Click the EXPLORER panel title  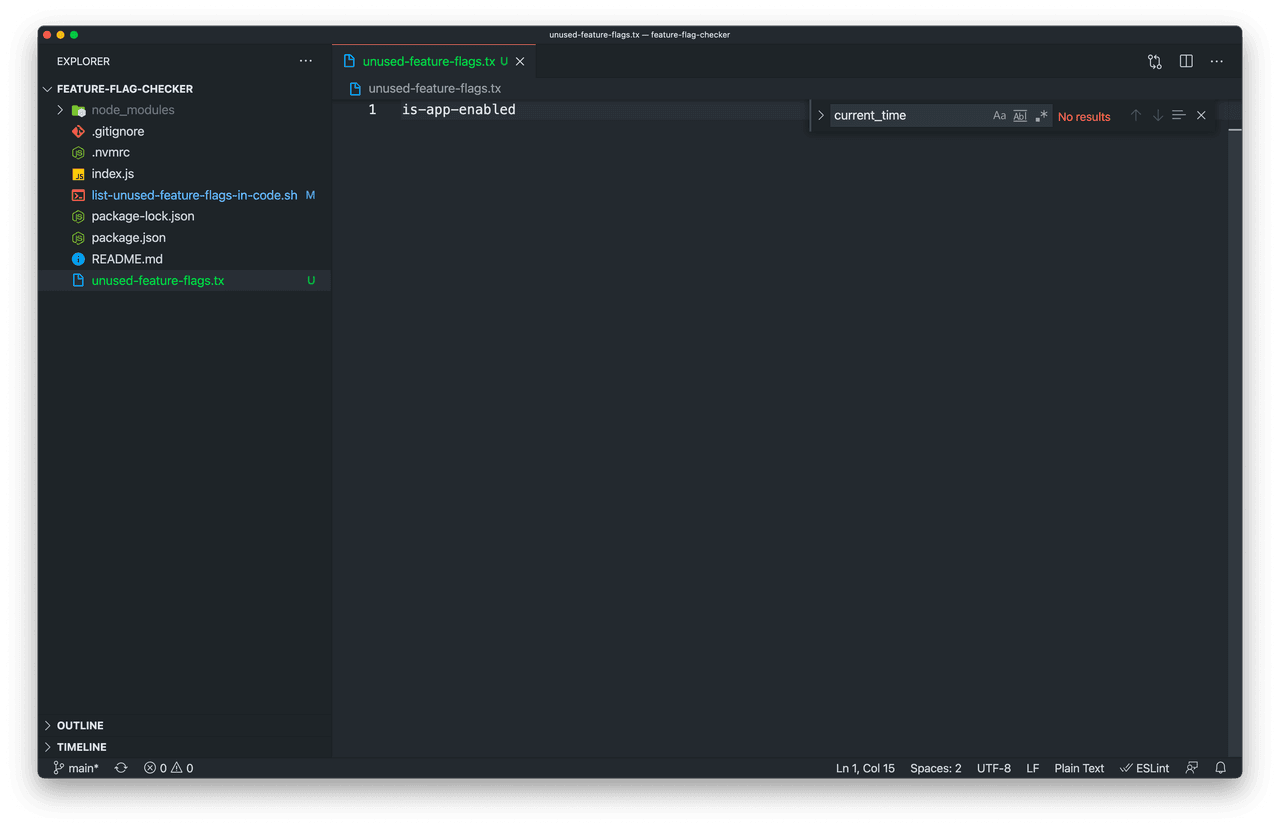[83, 62]
